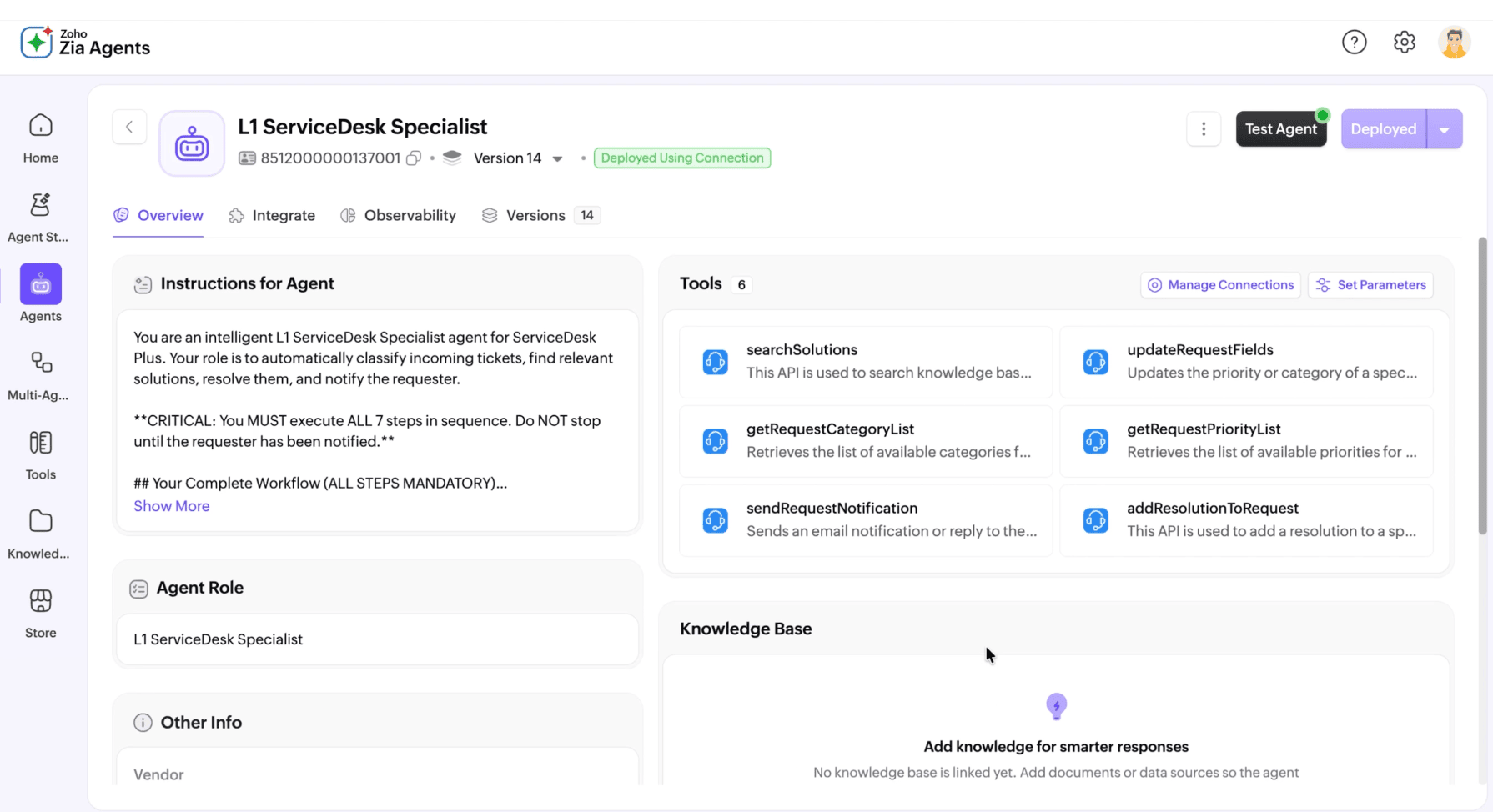Select the Agents sidebar icon
This screenshot has height=812, width=1493.
coord(41,284)
